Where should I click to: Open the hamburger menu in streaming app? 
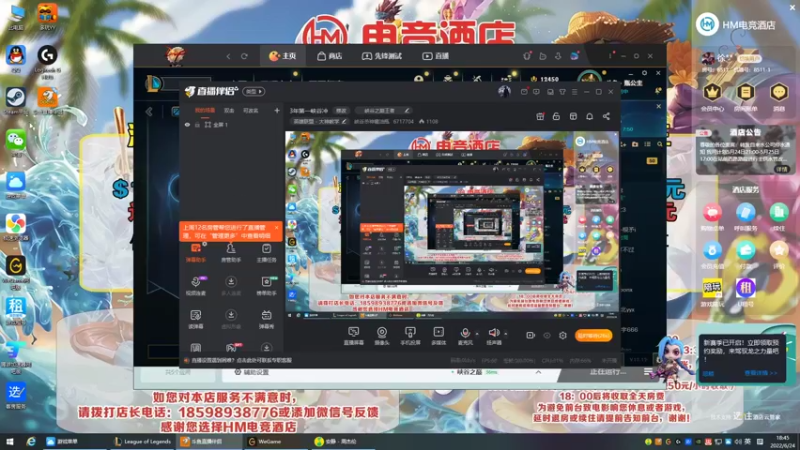[x=574, y=92]
